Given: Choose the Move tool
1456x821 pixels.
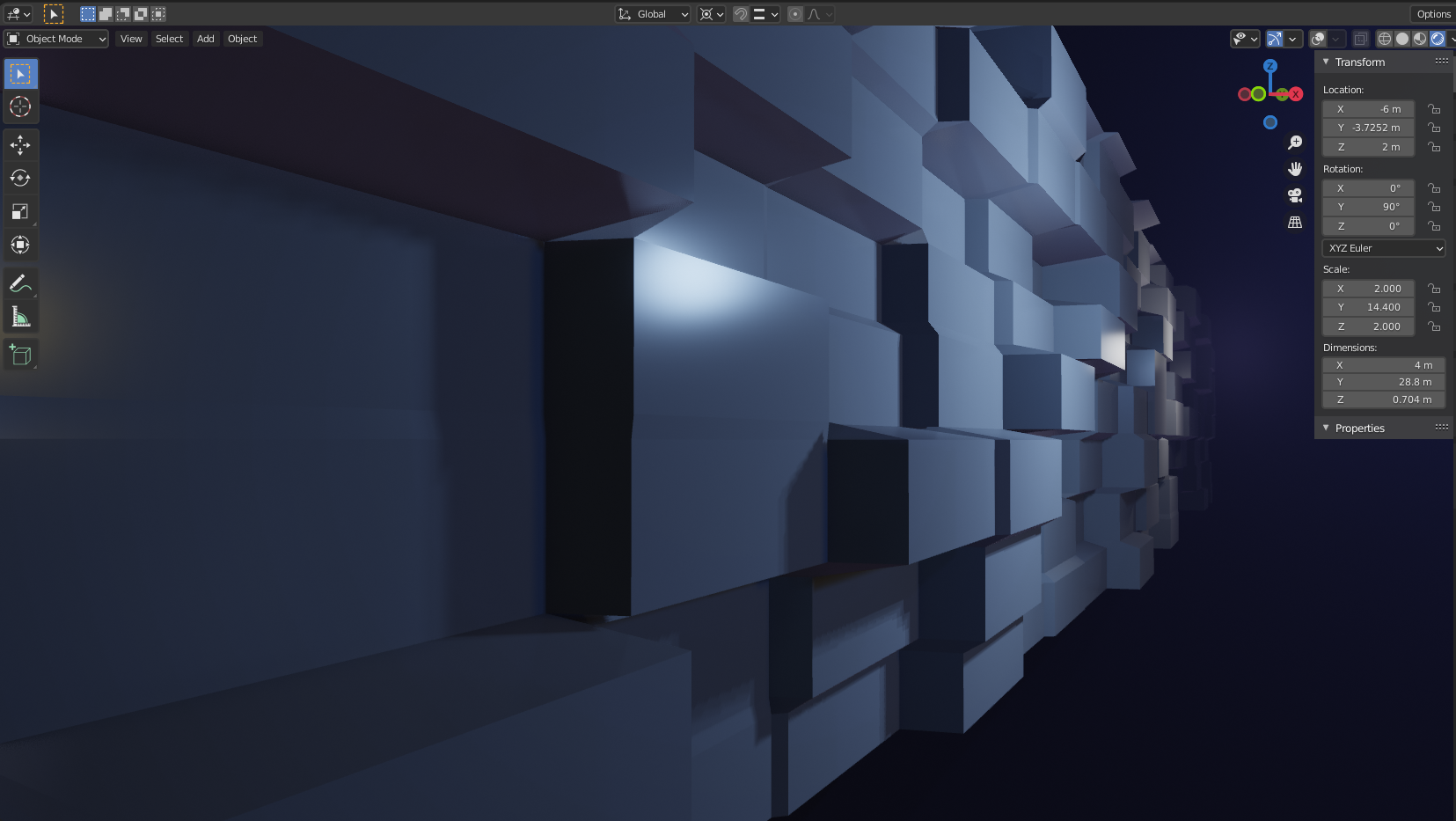Looking at the screenshot, I should point(20,144).
